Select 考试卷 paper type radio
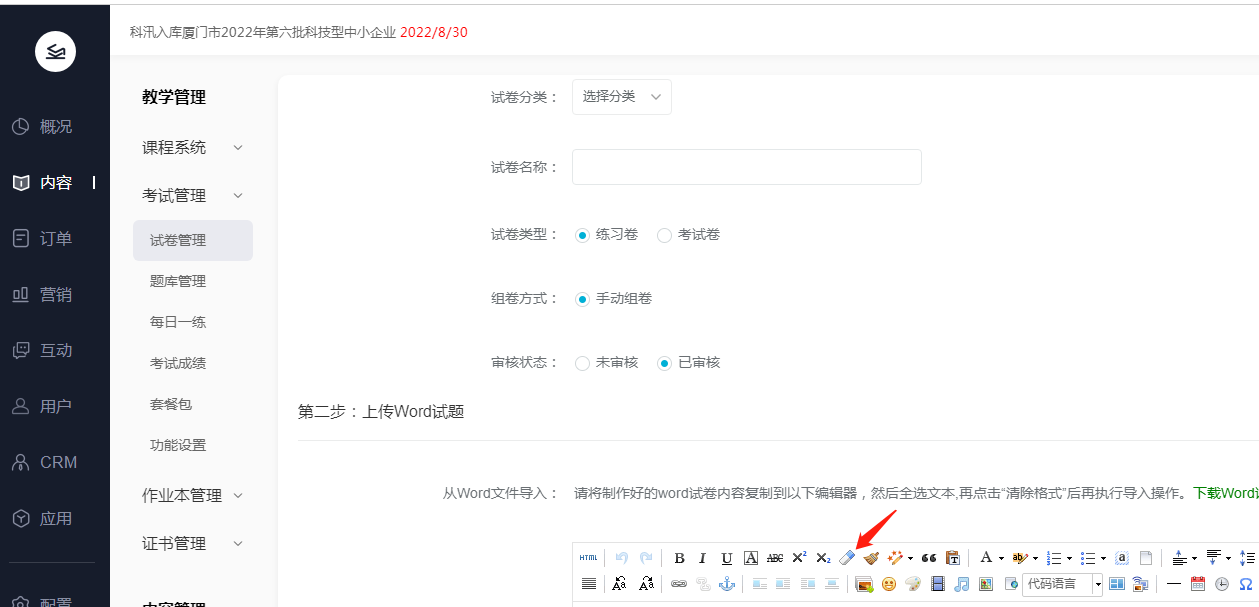This screenshot has width=1259, height=607. click(664, 235)
